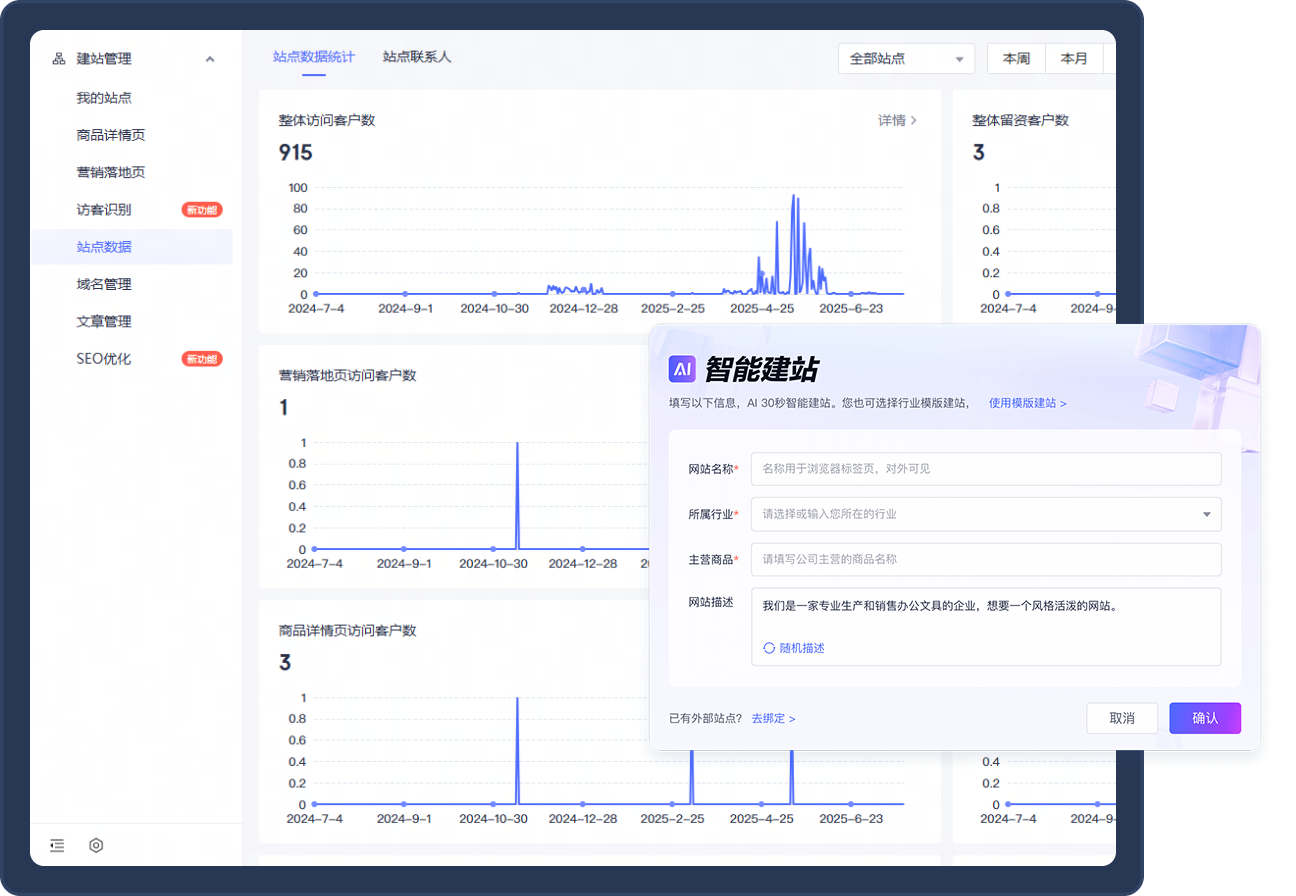Viewport: 1296px width, 896px height.
Task: Select 站点数据 in the sidebar
Action: coord(131,247)
